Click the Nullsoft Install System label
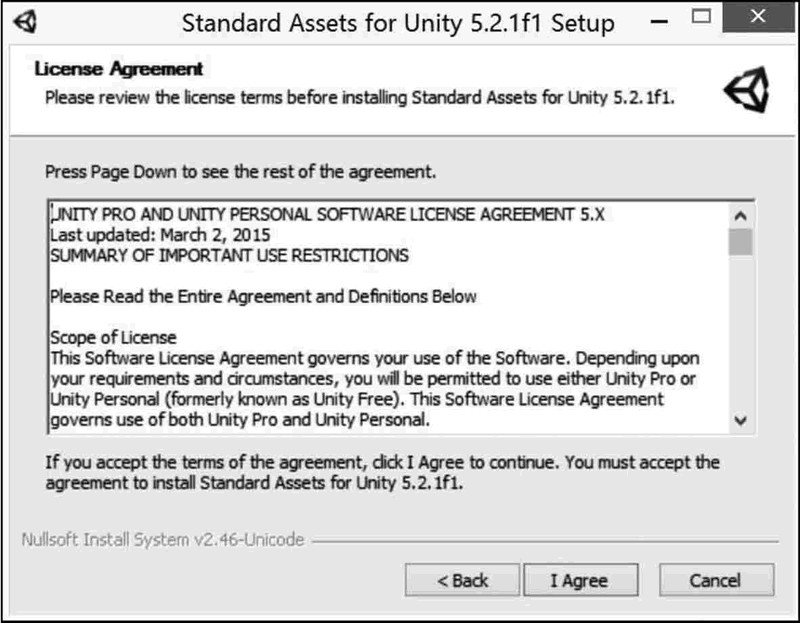This screenshot has height=623, width=800. point(162,540)
